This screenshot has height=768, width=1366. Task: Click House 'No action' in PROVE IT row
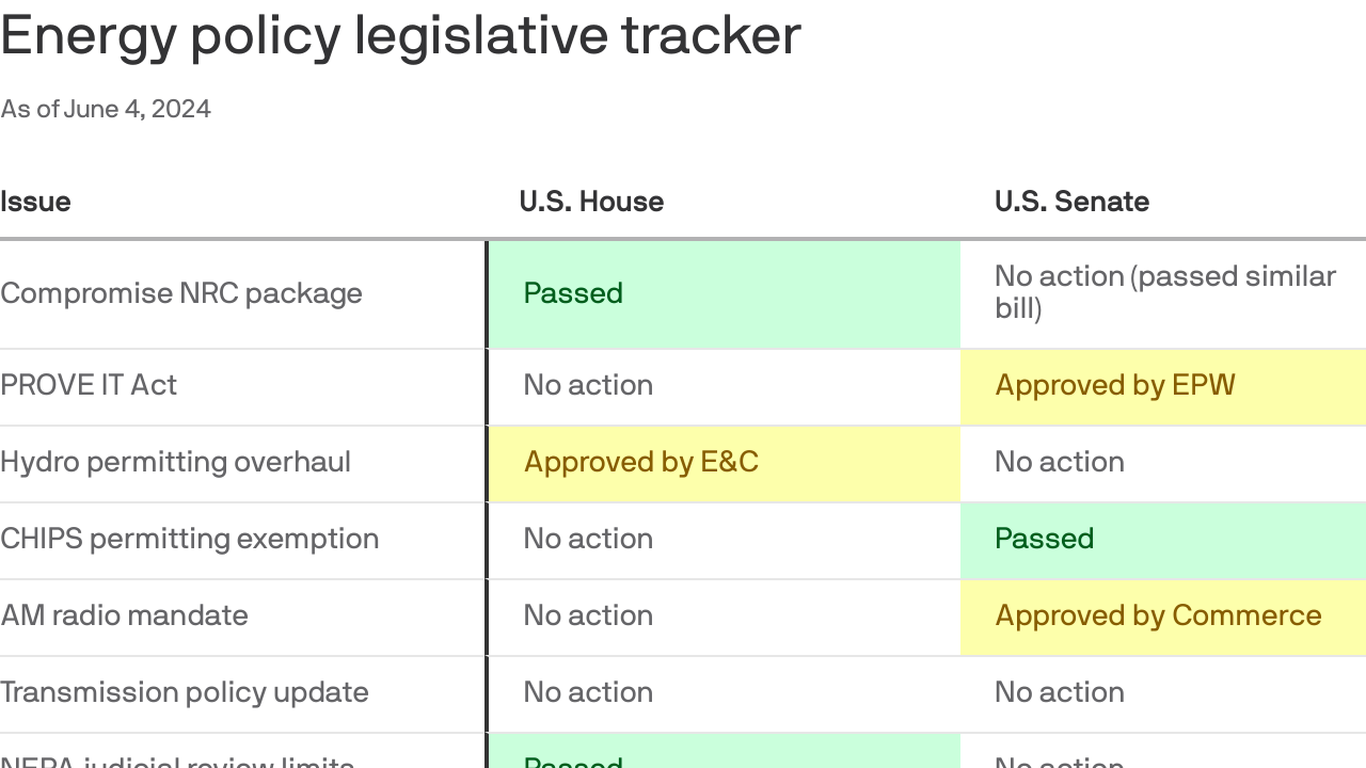coord(588,385)
